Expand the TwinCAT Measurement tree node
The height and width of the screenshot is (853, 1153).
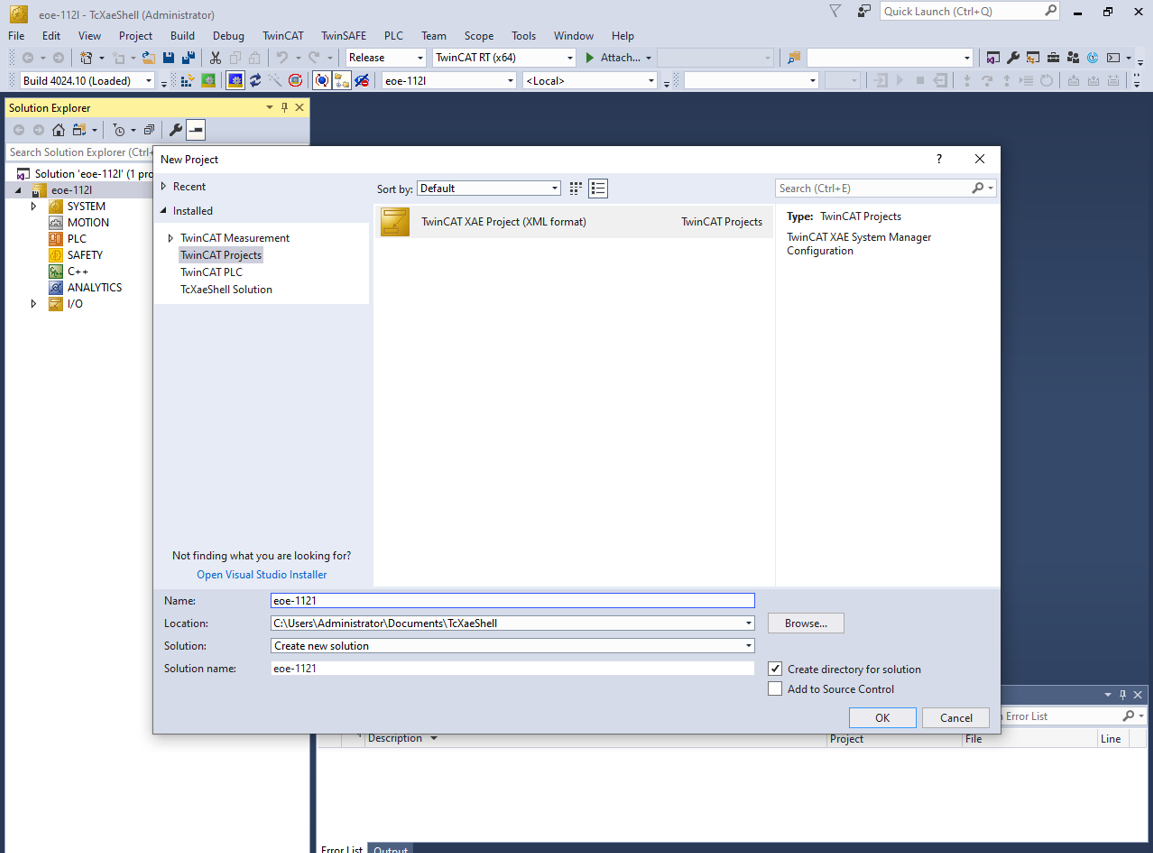coord(171,238)
